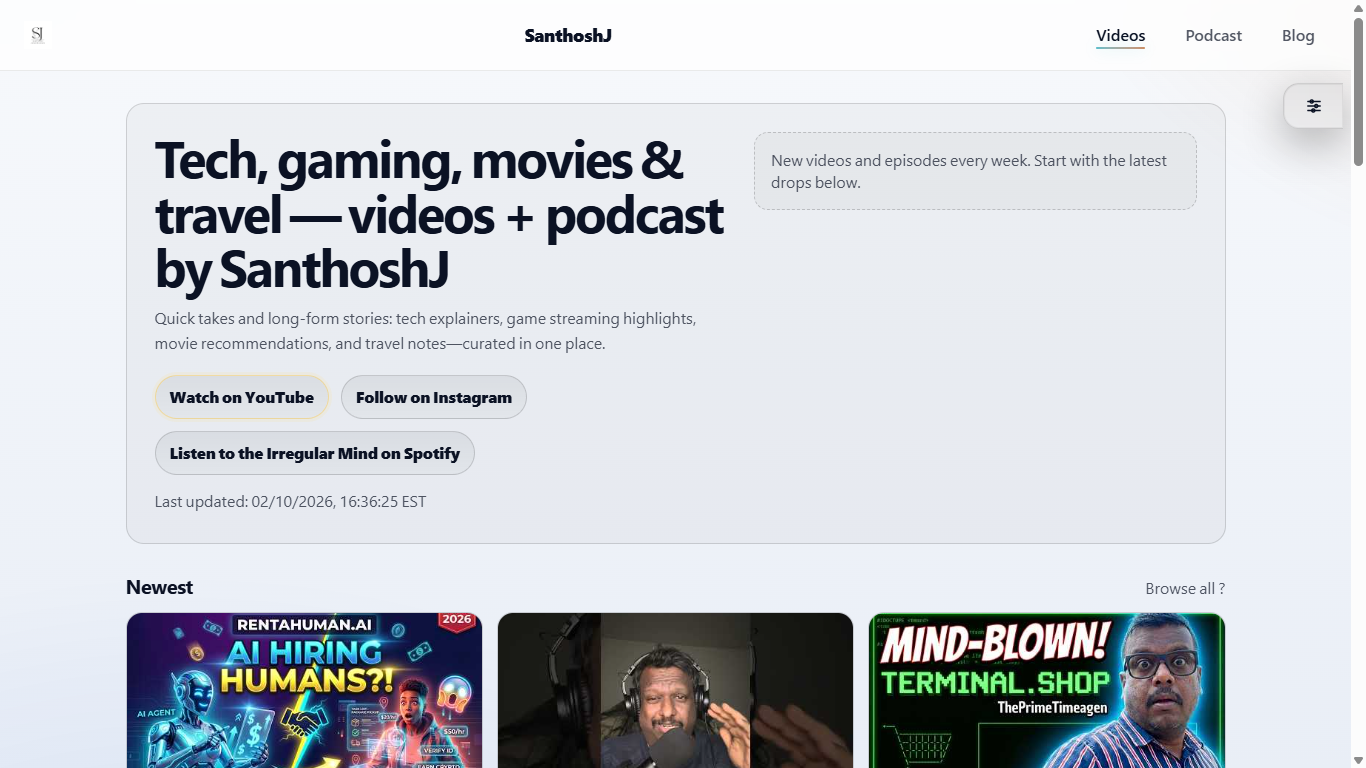1366x768 pixels.
Task: Go to the SanthoshJ site title
Action: click(567, 36)
